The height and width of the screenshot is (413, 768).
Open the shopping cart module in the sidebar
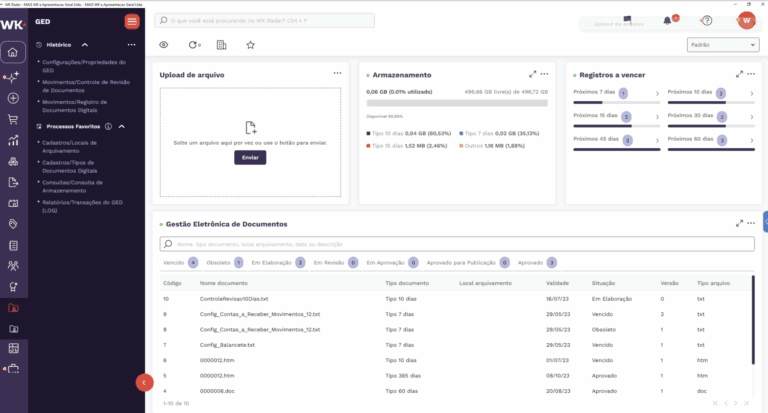click(12, 119)
